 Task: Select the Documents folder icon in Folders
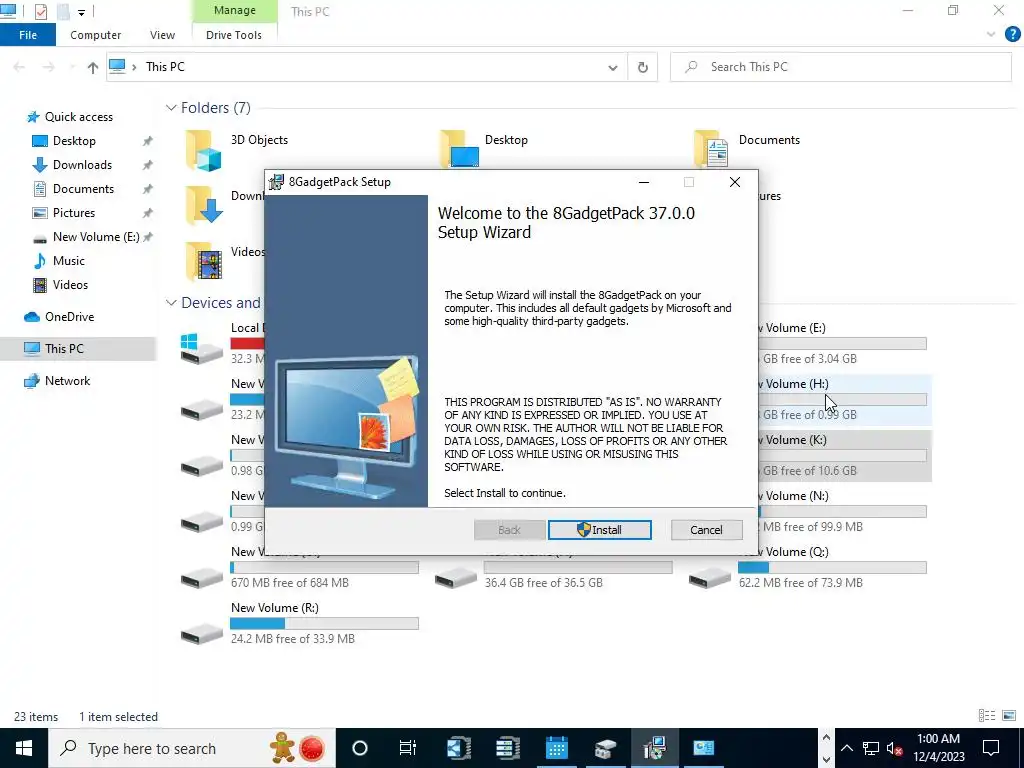click(711, 148)
